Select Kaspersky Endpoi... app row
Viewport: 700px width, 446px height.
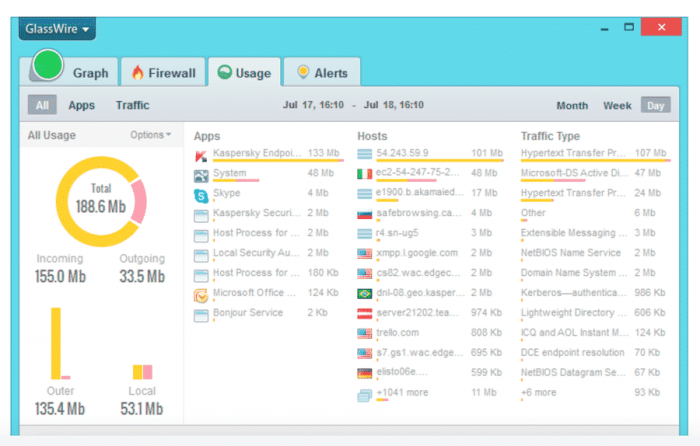point(268,154)
